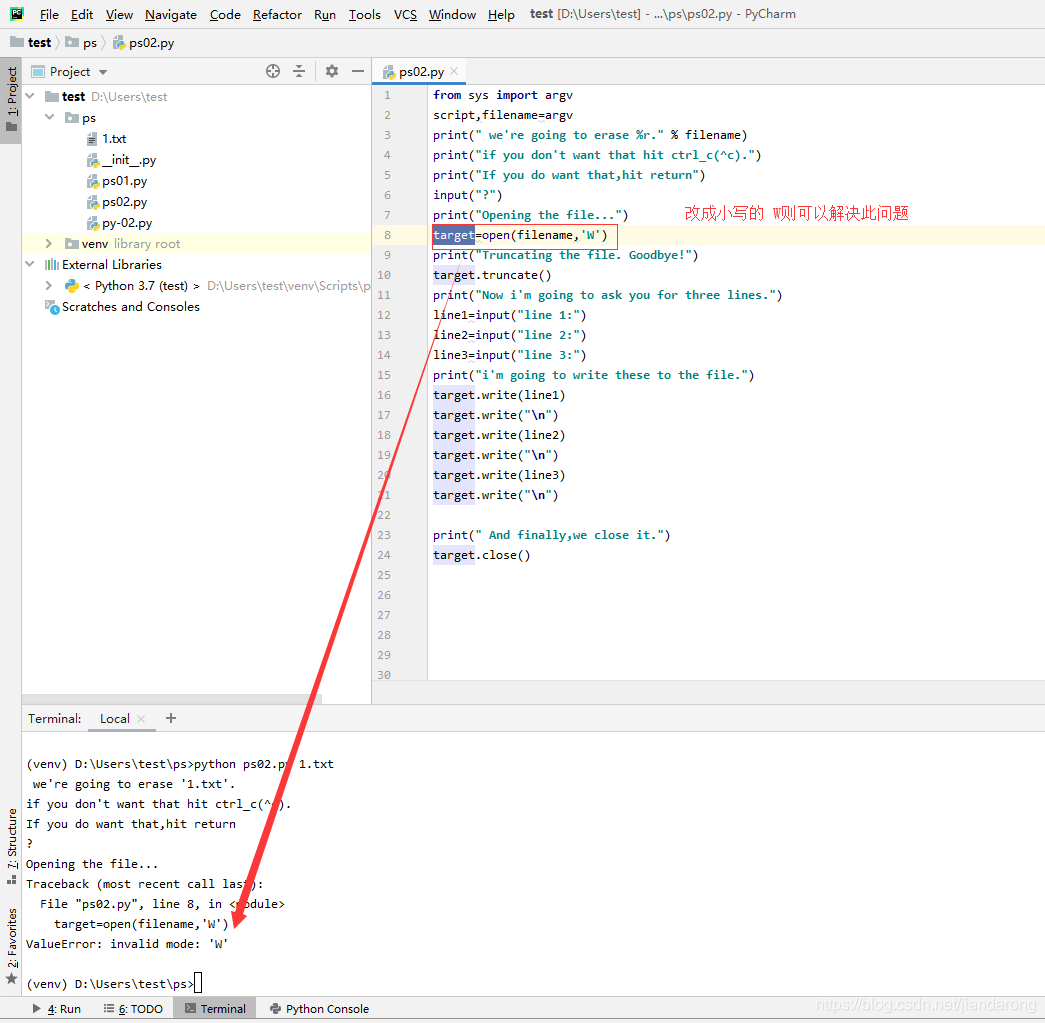Open the 1: Project side tool window
1045x1023 pixels.
(x=11, y=100)
